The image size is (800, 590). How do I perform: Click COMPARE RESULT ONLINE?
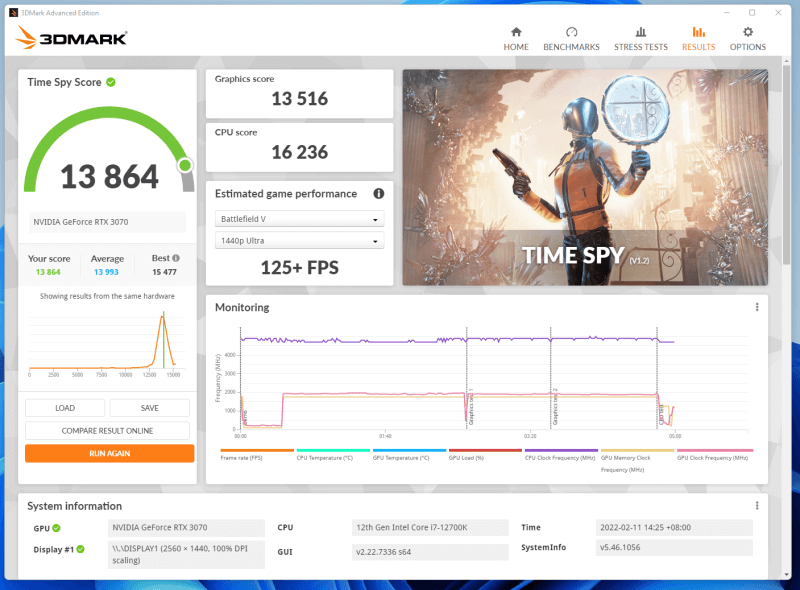(x=107, y=430)
